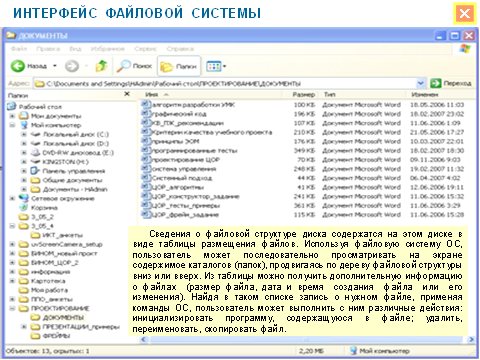
Task: Go back with the green Назад arrow
Action: click(18, 66)
